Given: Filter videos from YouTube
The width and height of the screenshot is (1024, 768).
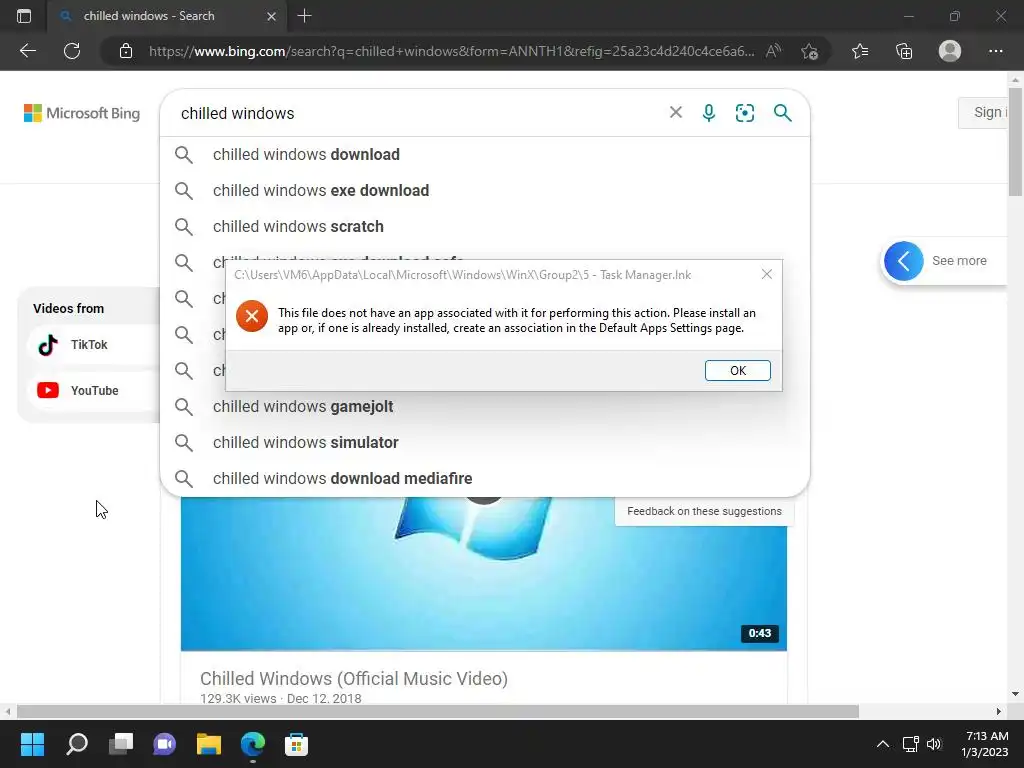Looking at the screenshot, I should (93, 391).
